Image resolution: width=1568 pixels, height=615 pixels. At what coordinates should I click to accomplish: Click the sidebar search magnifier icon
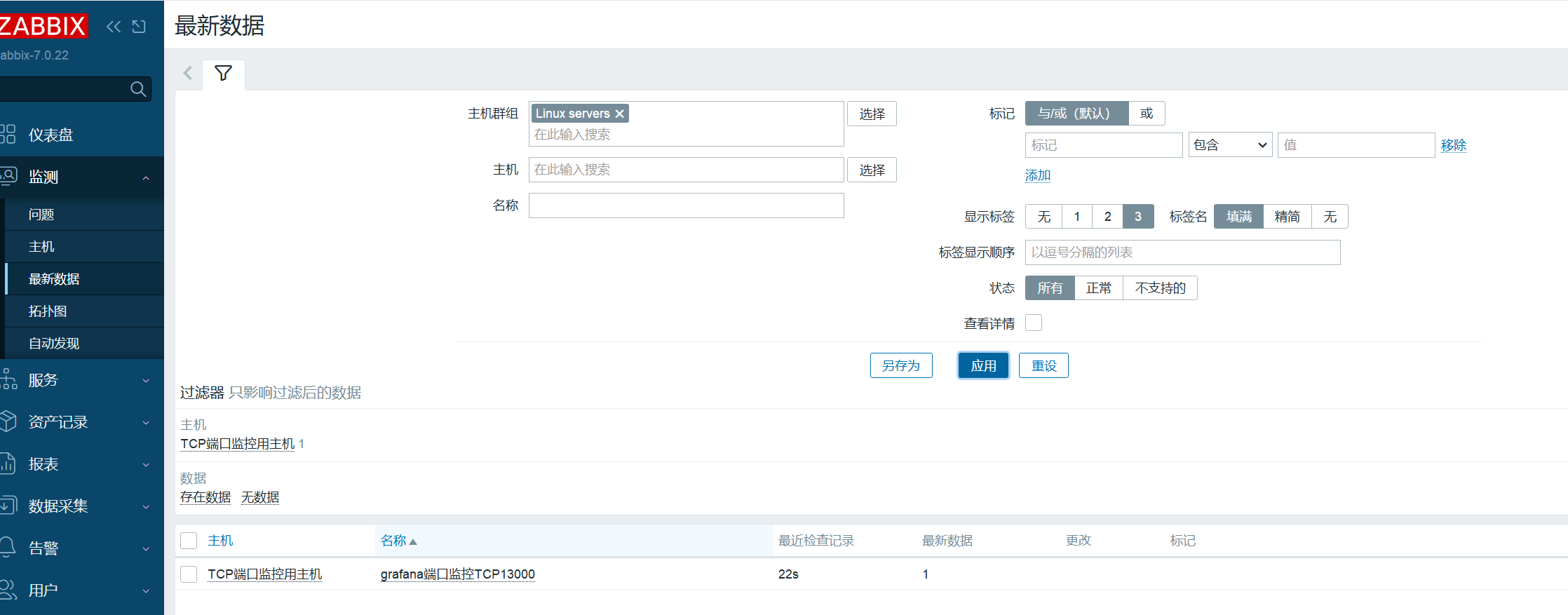[138, 89]
